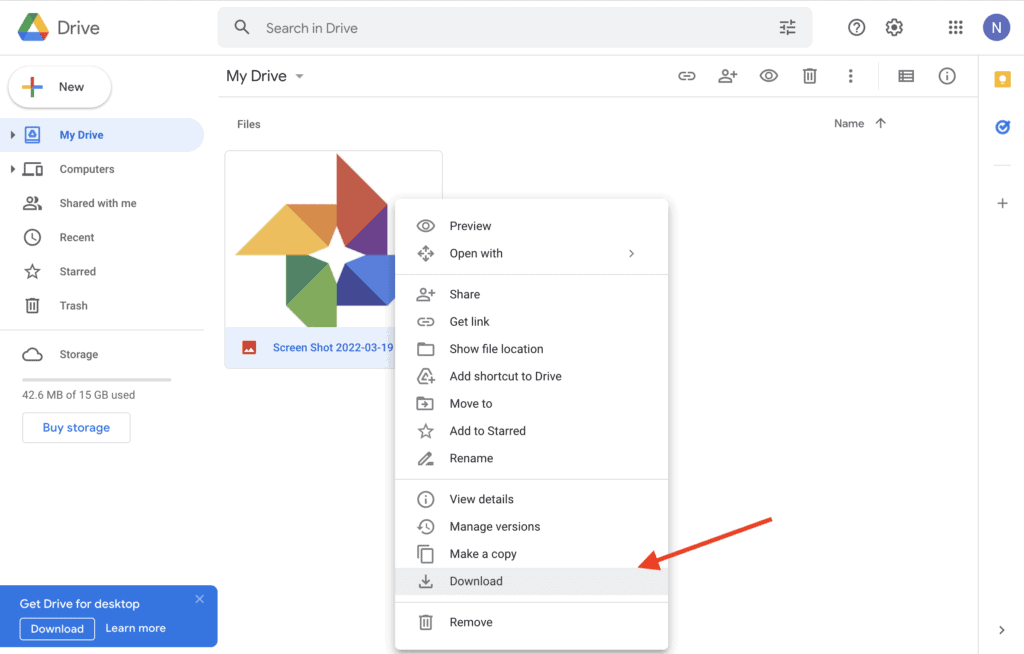Follow the Learn more link in banner
Screen dimensions: 1024x654
click(136, 628)
